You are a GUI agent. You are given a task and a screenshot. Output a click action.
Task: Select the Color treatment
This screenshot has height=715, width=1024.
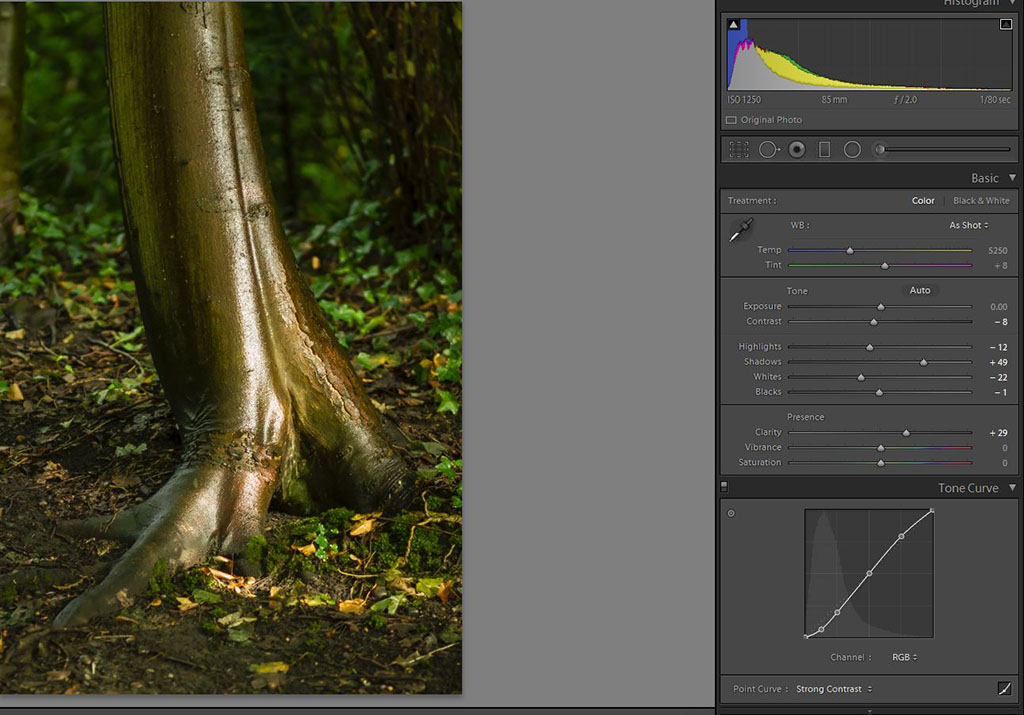pos(923,201)
